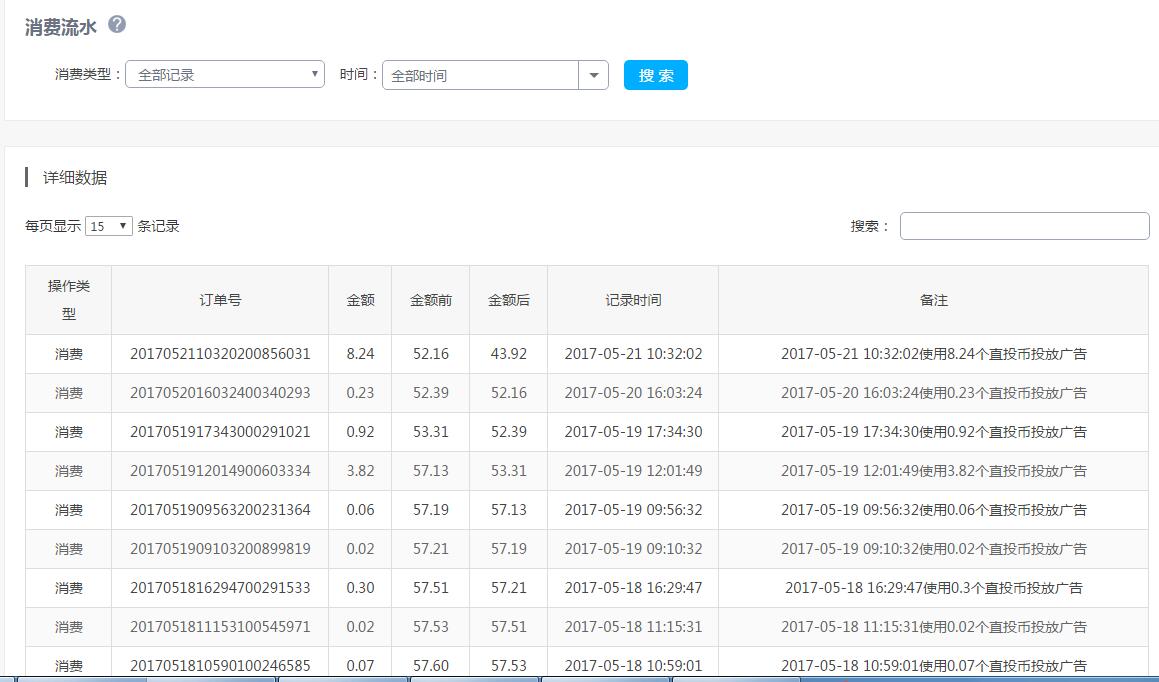Viewport: 1159px width, 682px height.
Task: Select order number 2017051811153100545971
Action: pyautogui.click(x=220, y=627)
